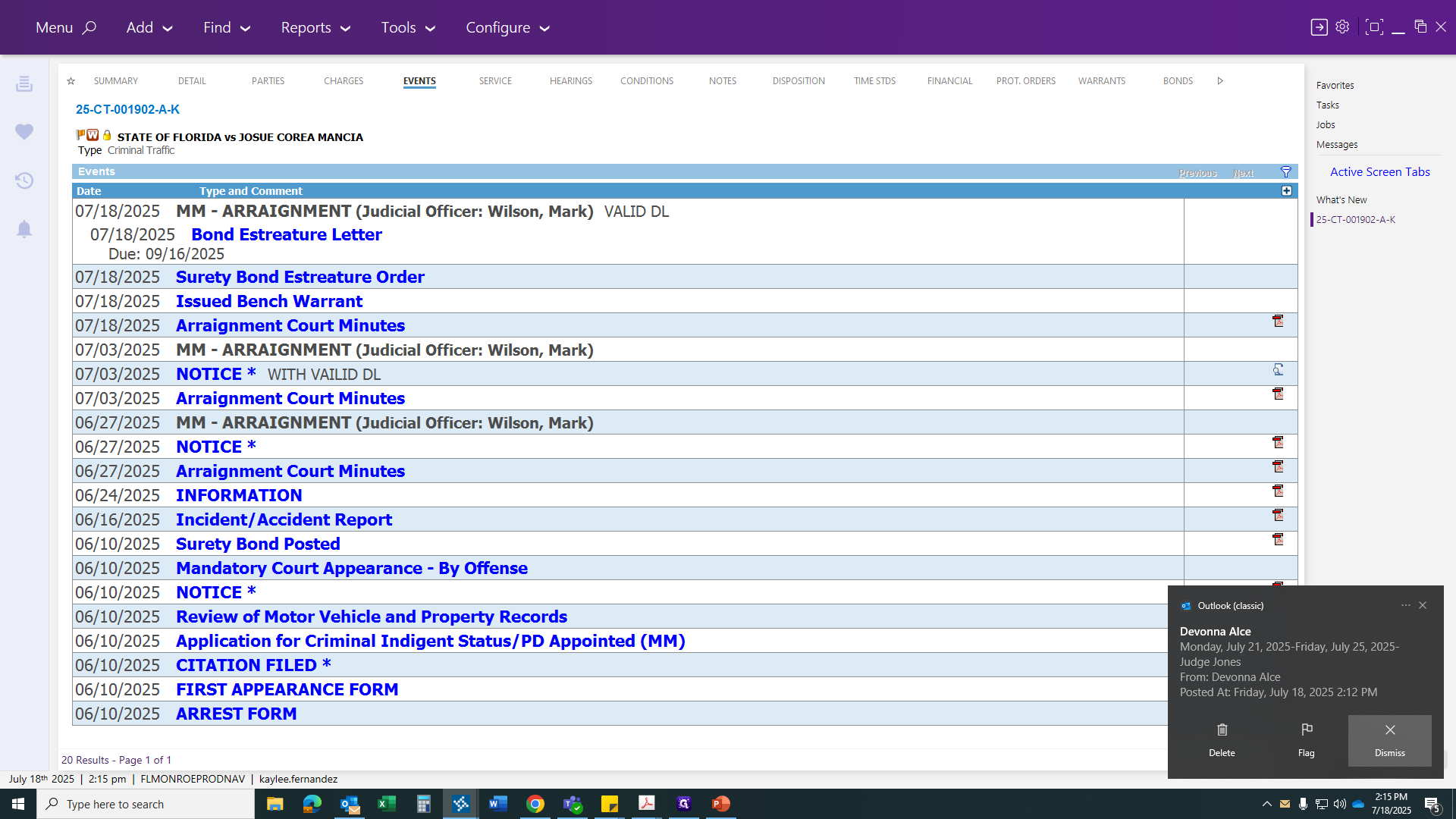Expand the Find dropdown menu
The image size is (1456, 819).
(x=227, y=27)
